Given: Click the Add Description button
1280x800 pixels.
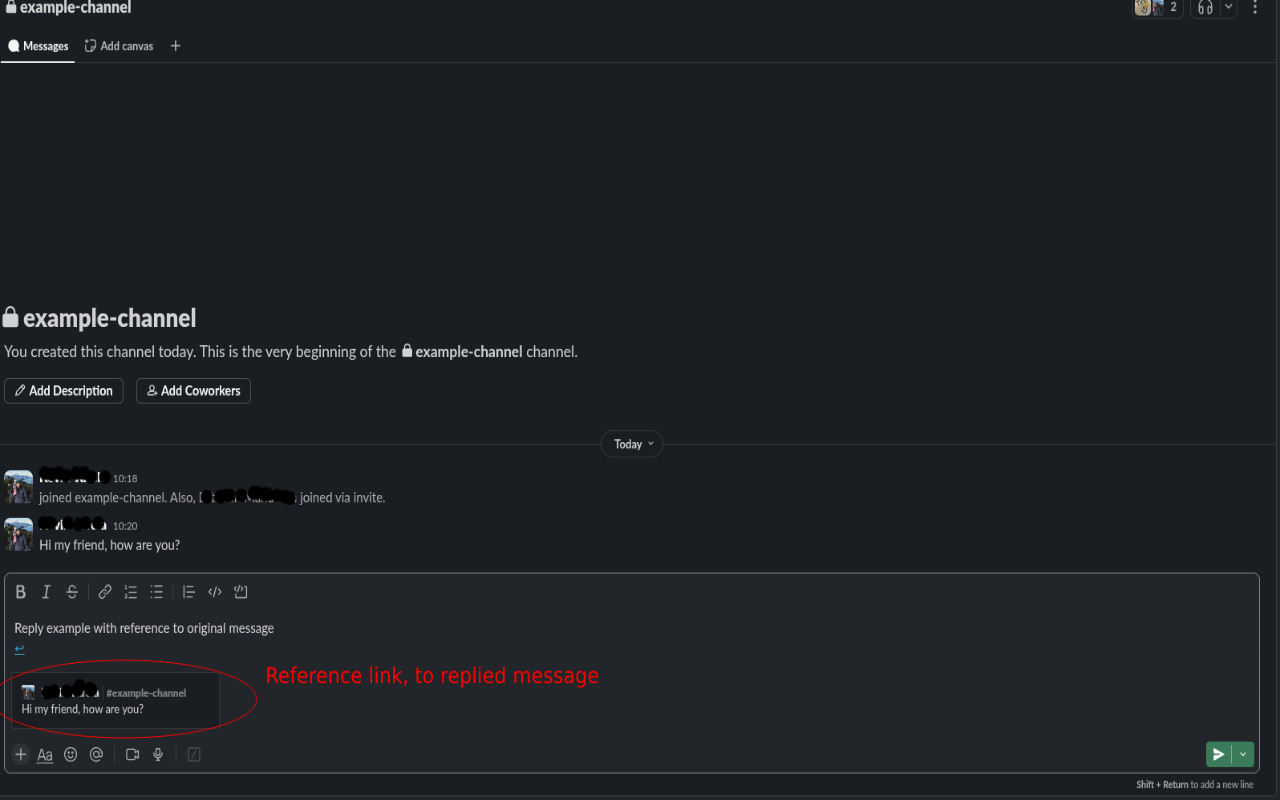Looking at the screenshot, I should pyautogui.click(x=64, y=391).
